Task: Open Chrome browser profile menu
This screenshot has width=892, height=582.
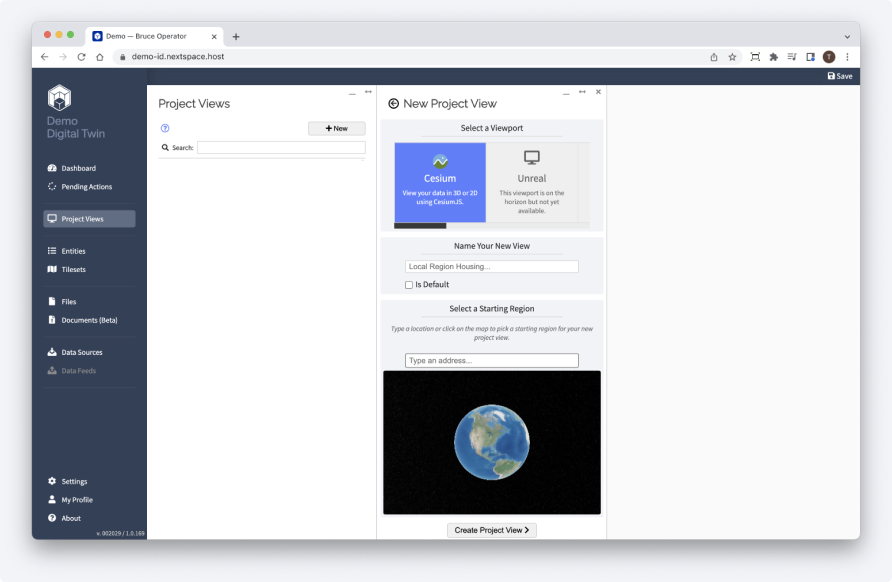Action: tap(828, 57)
